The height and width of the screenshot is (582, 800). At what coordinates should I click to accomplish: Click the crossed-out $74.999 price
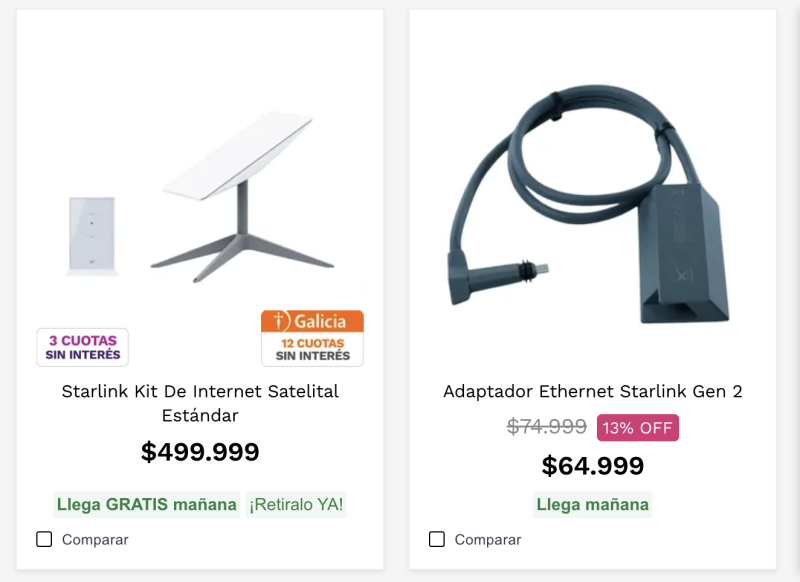[x=546, y=427]
